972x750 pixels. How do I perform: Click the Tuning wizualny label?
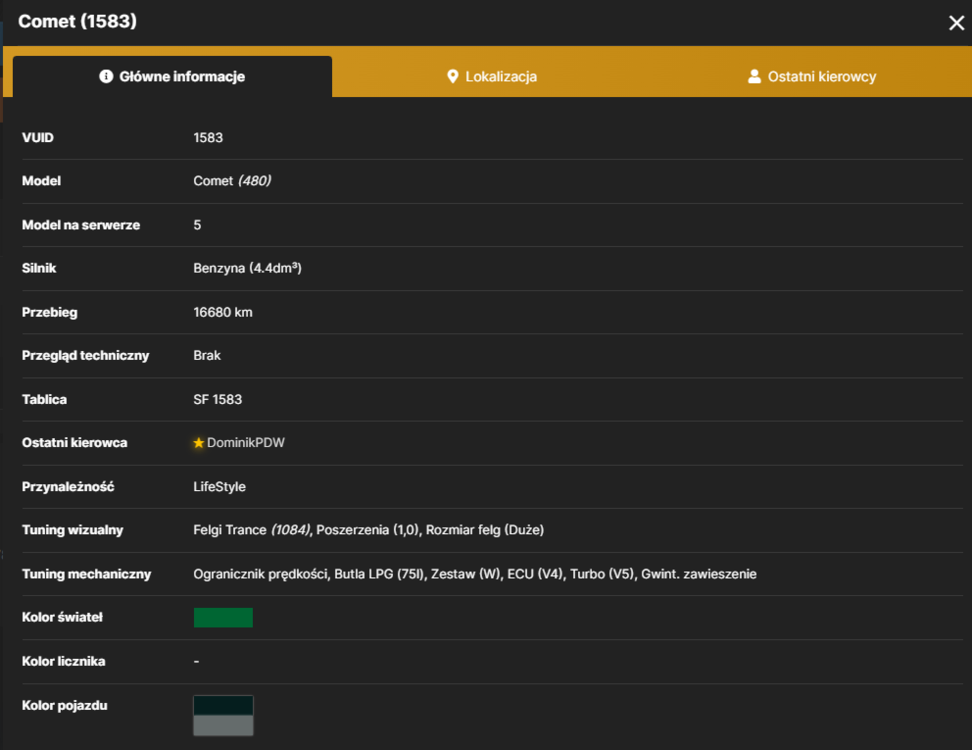point(73,530)
